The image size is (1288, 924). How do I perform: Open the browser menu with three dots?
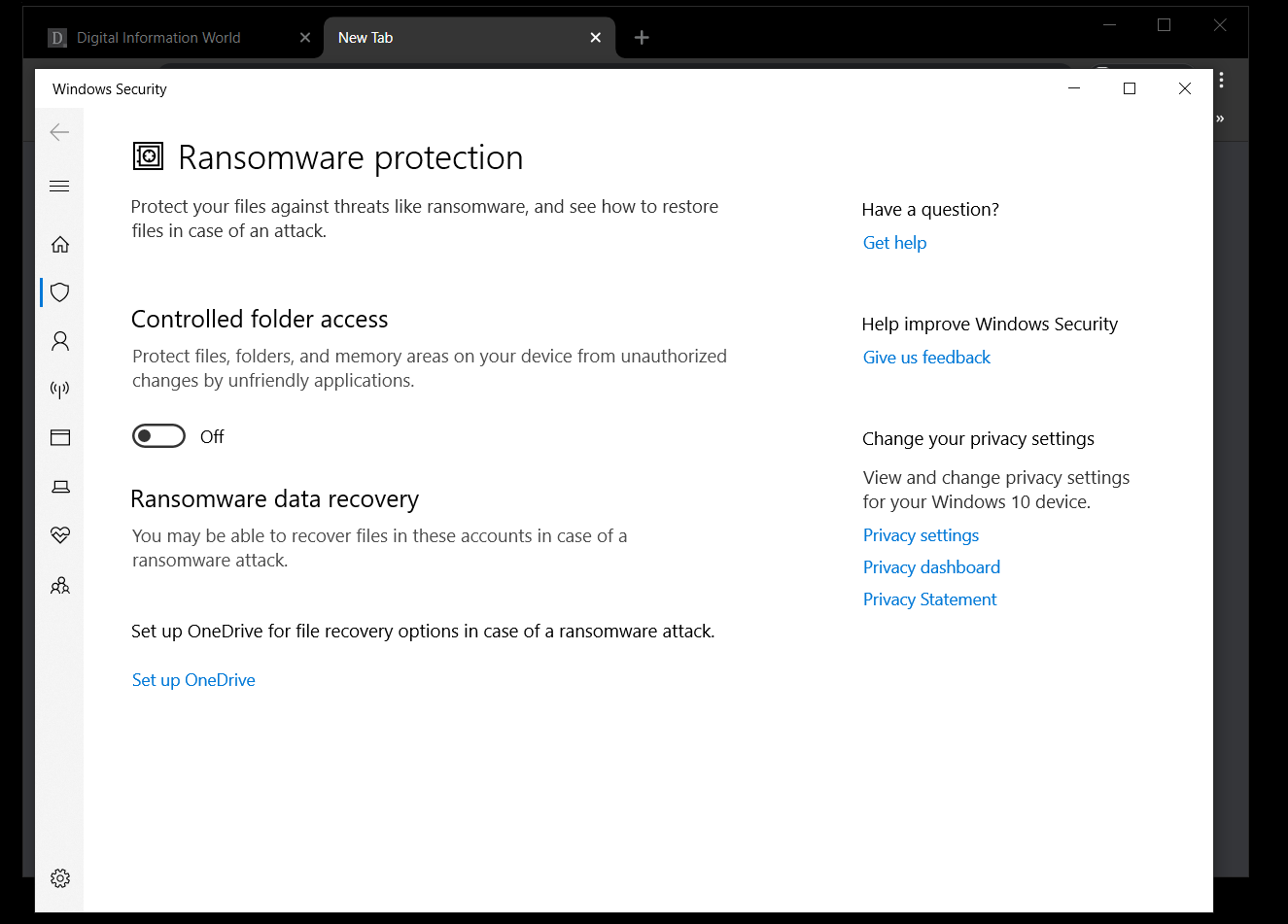1221,80
